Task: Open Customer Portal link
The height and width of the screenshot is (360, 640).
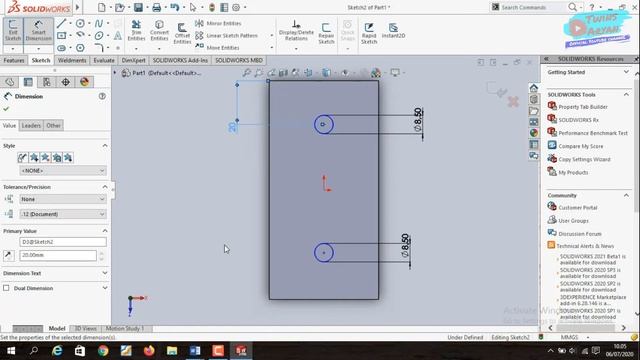Action: (x=578, y=207)
